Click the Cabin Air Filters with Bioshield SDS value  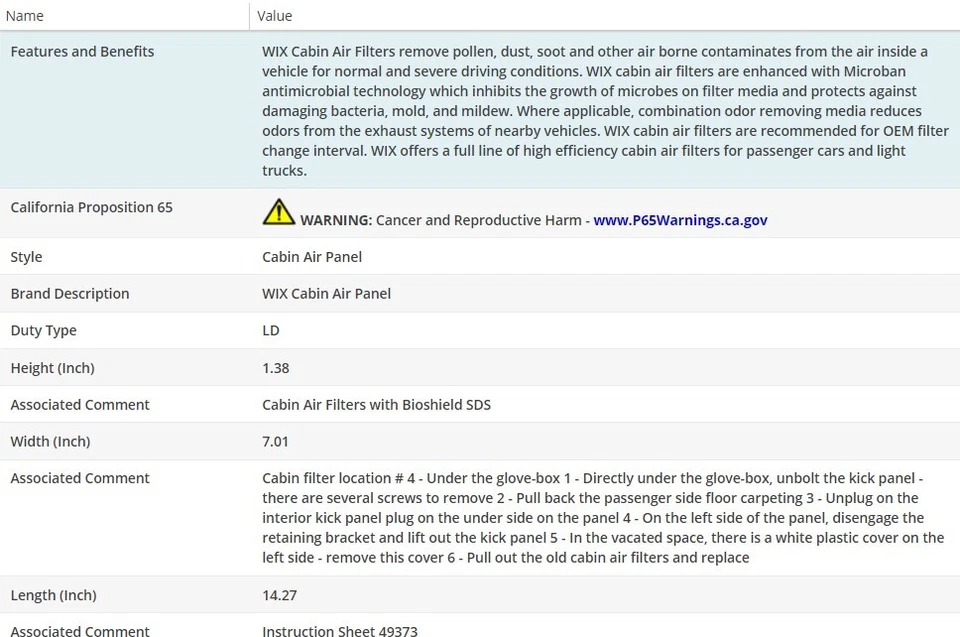(x=376, y=405)
